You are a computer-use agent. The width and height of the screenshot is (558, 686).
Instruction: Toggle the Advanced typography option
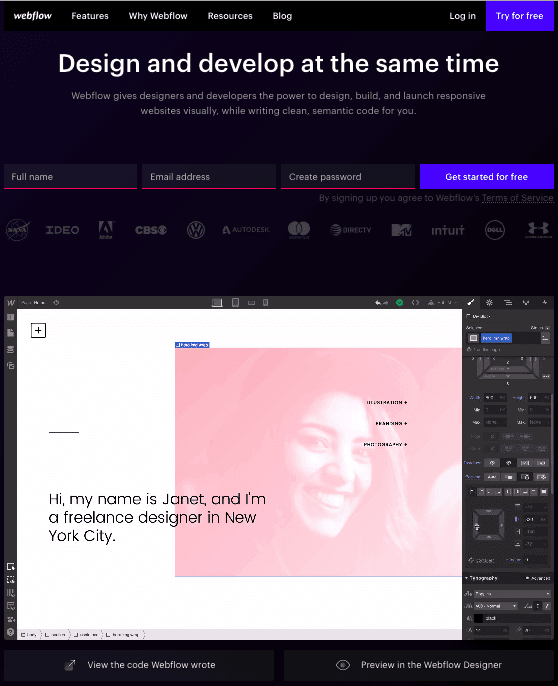(538, 578)
